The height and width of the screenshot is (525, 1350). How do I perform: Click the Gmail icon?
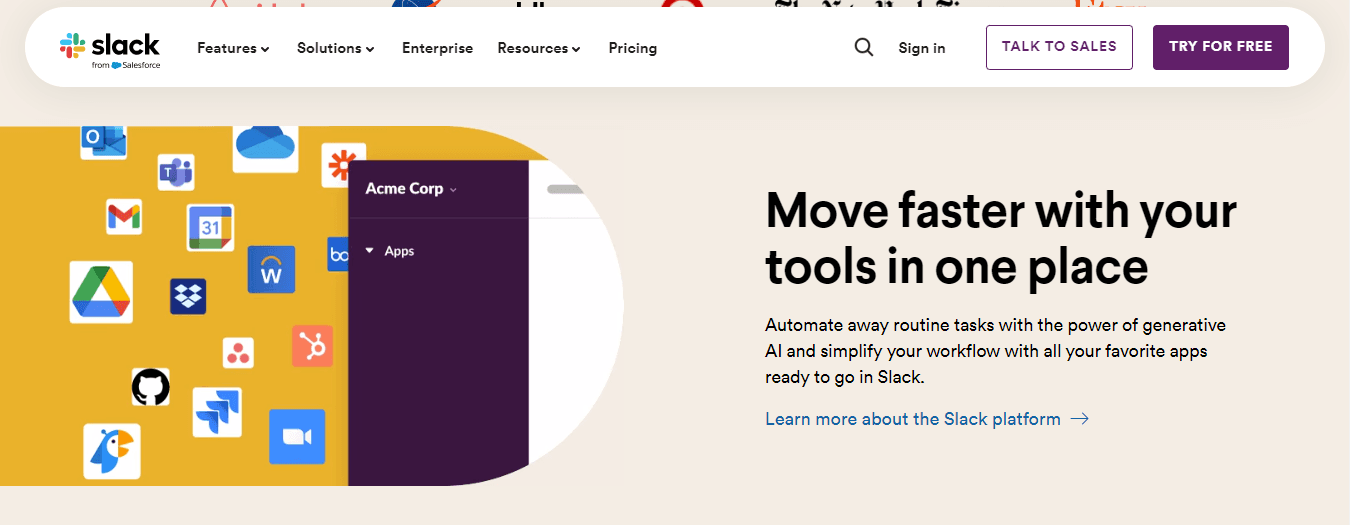(x=124, y=216)
